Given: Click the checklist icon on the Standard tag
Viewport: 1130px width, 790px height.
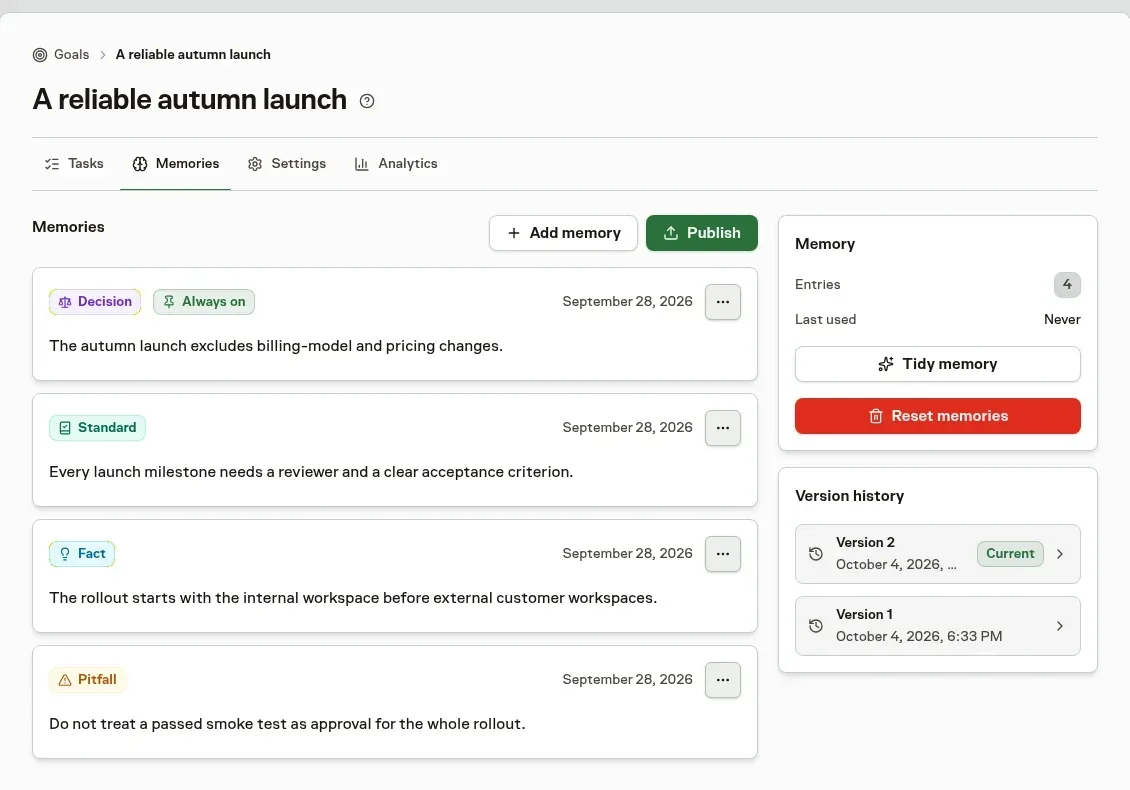Looking at the screenshot, I should coord(65,427).
